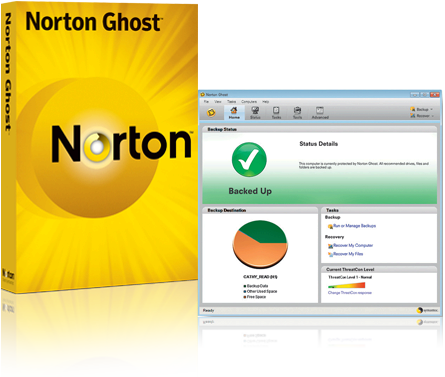445x377 pixels.
Task: Click the Backup quick action at top right
Action: (x=420, y=109)
